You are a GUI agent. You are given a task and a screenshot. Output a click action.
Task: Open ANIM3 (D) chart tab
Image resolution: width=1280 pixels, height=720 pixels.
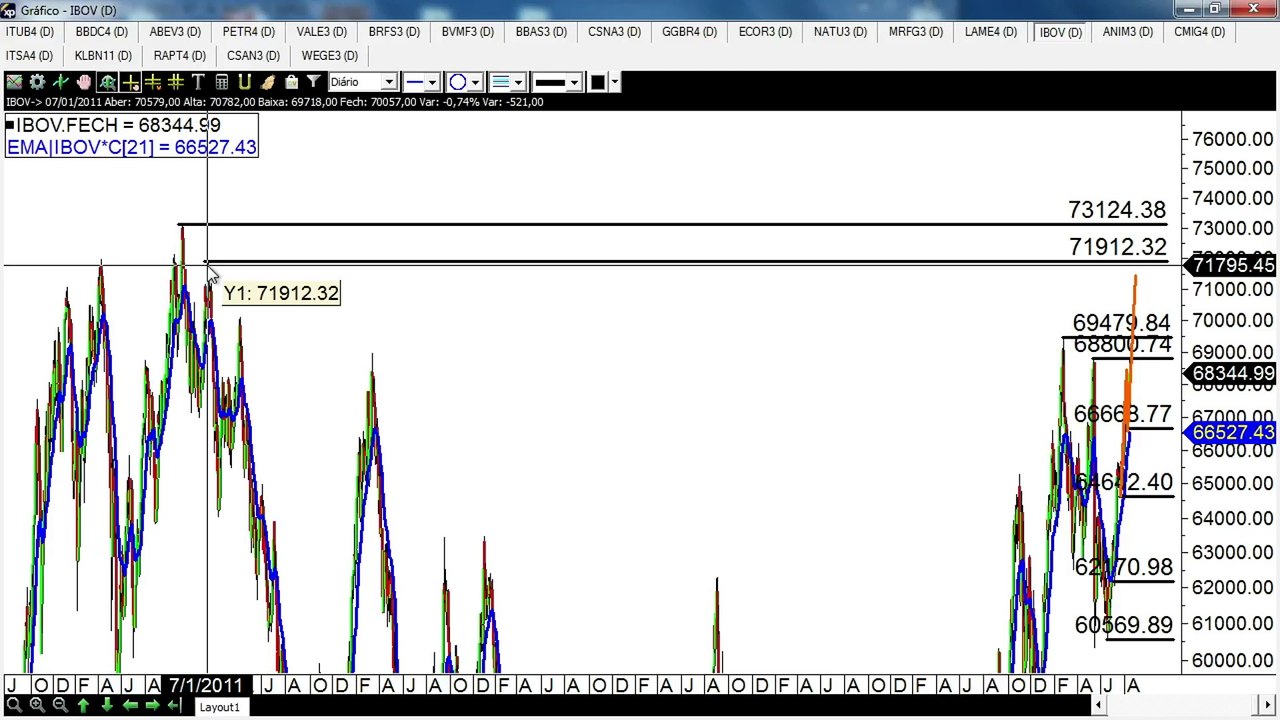point(1128,32)
